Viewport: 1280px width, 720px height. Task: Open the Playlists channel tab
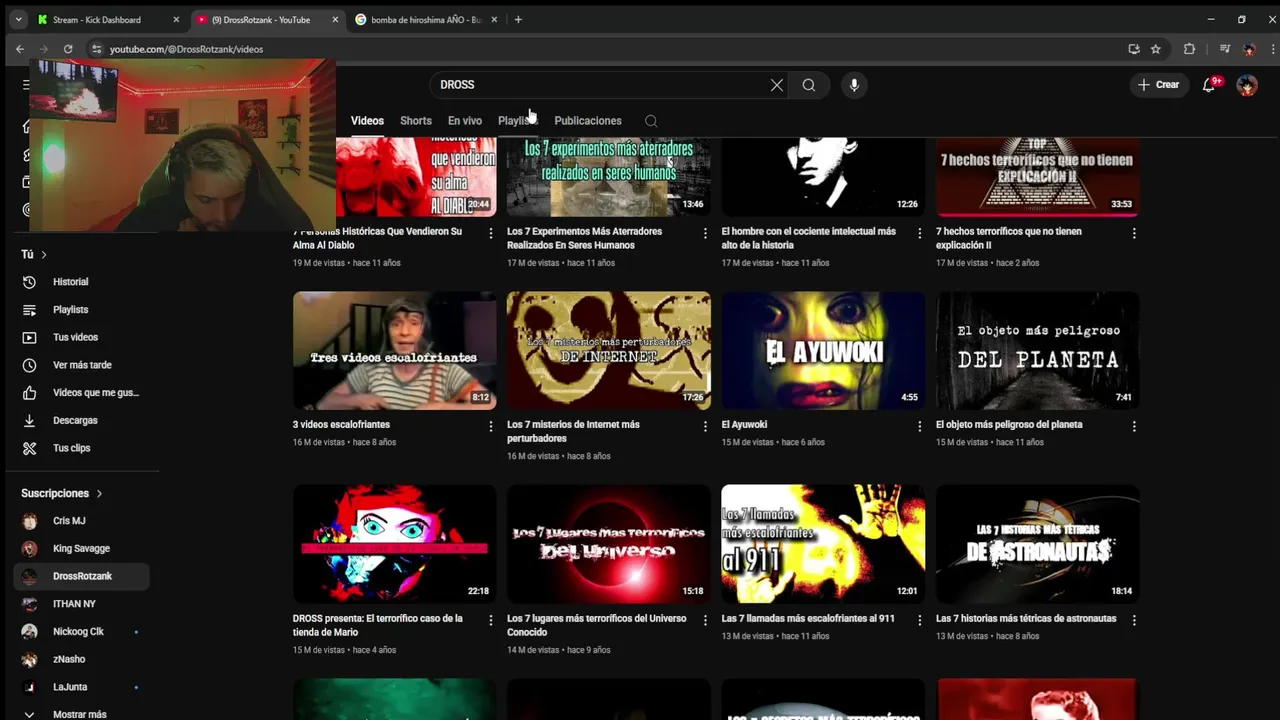(516, 121)
